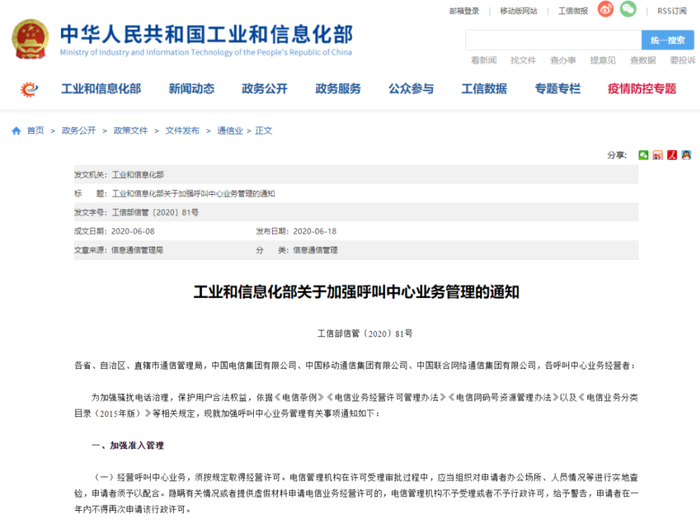Select 提意见 search shortcut

603,60
